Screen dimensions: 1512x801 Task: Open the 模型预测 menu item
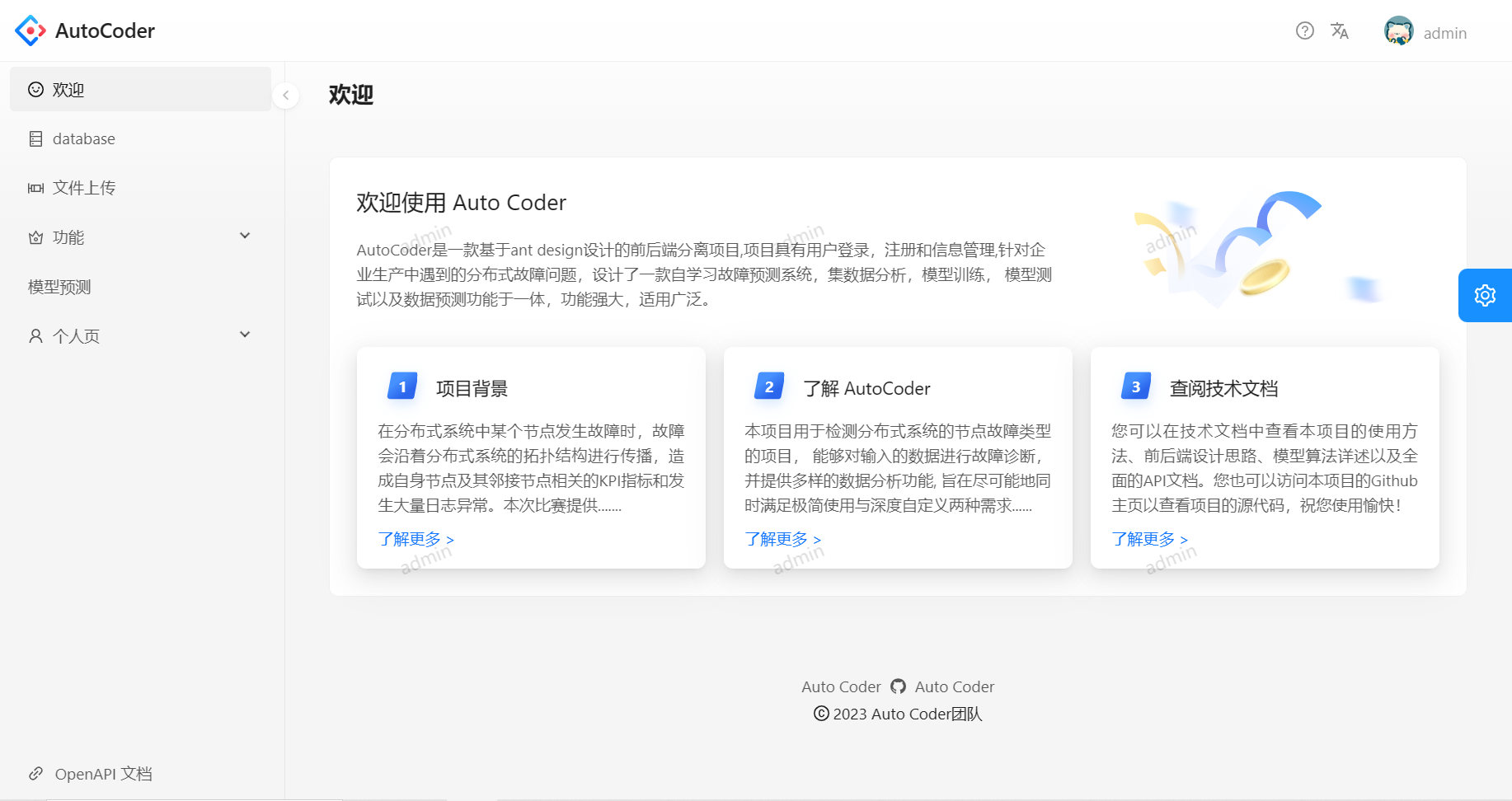tap(140, 287)
